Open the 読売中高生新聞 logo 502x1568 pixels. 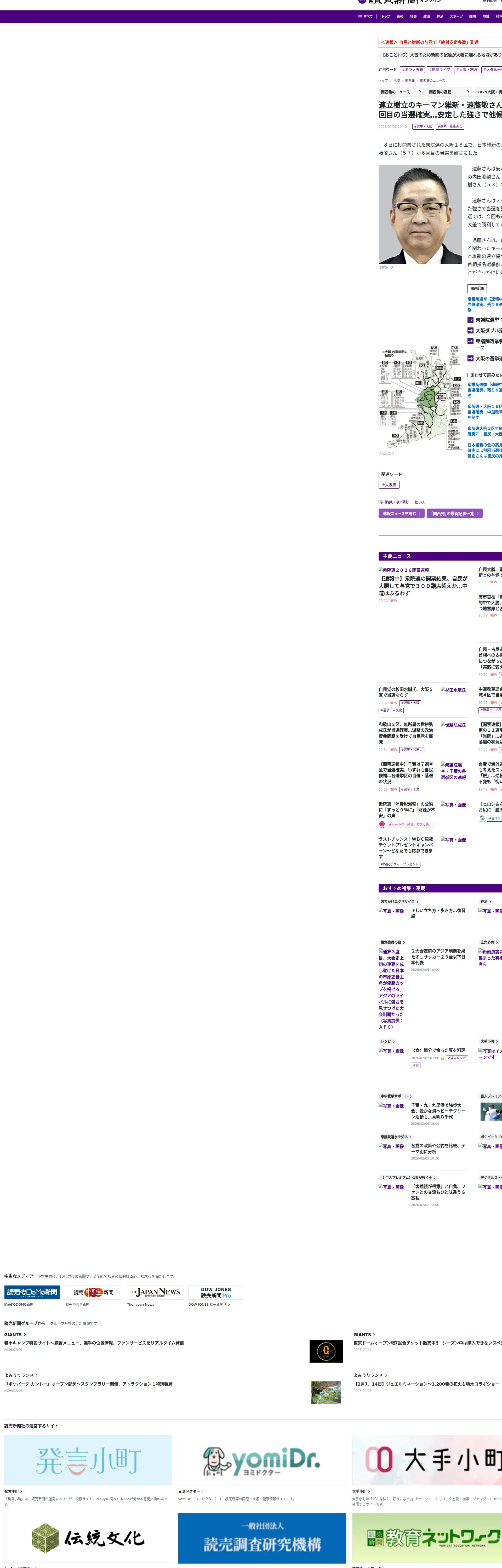click(x=93, y=1292)
